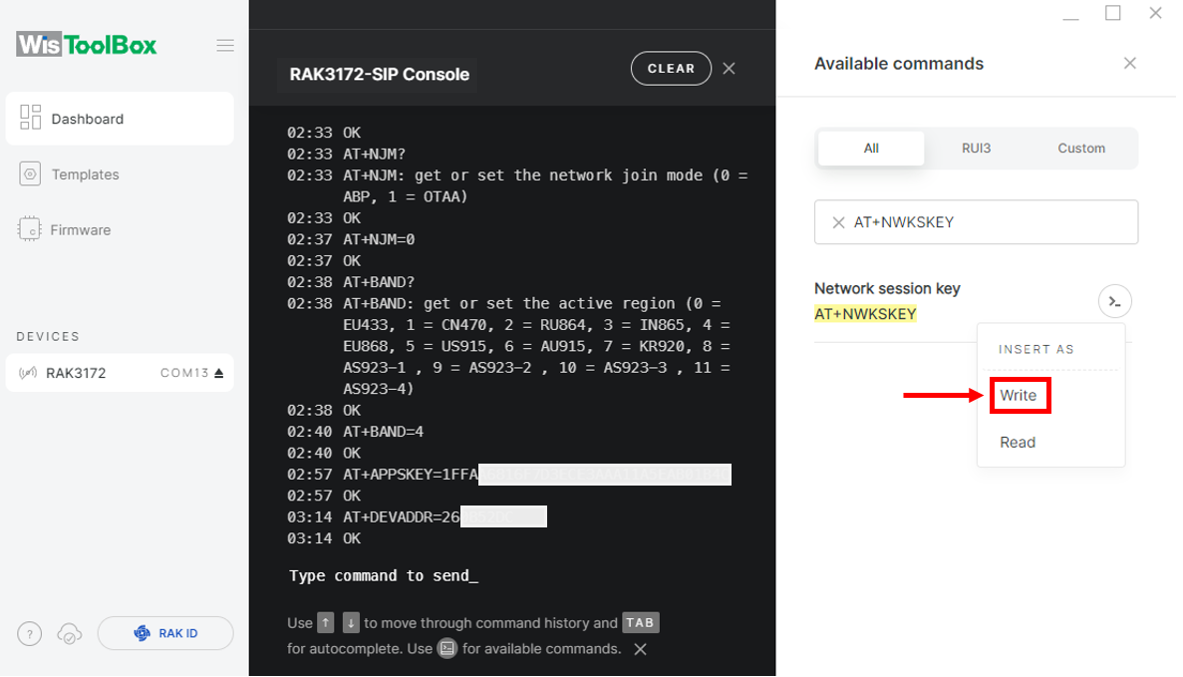Click the AT+DEVADDR console line

[x=444, y=517]
